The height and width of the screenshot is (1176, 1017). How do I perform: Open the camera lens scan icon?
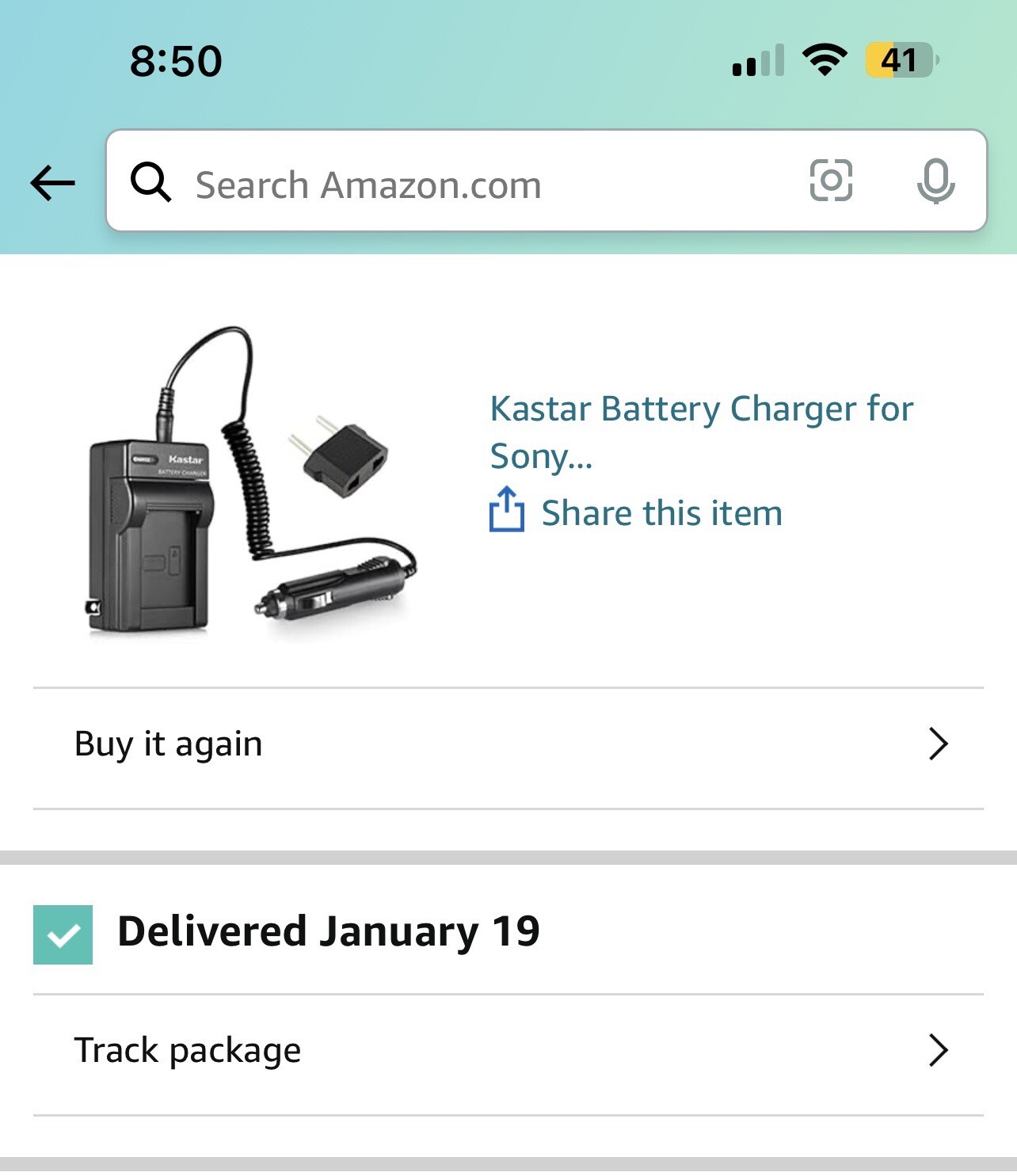pos(831,181)
